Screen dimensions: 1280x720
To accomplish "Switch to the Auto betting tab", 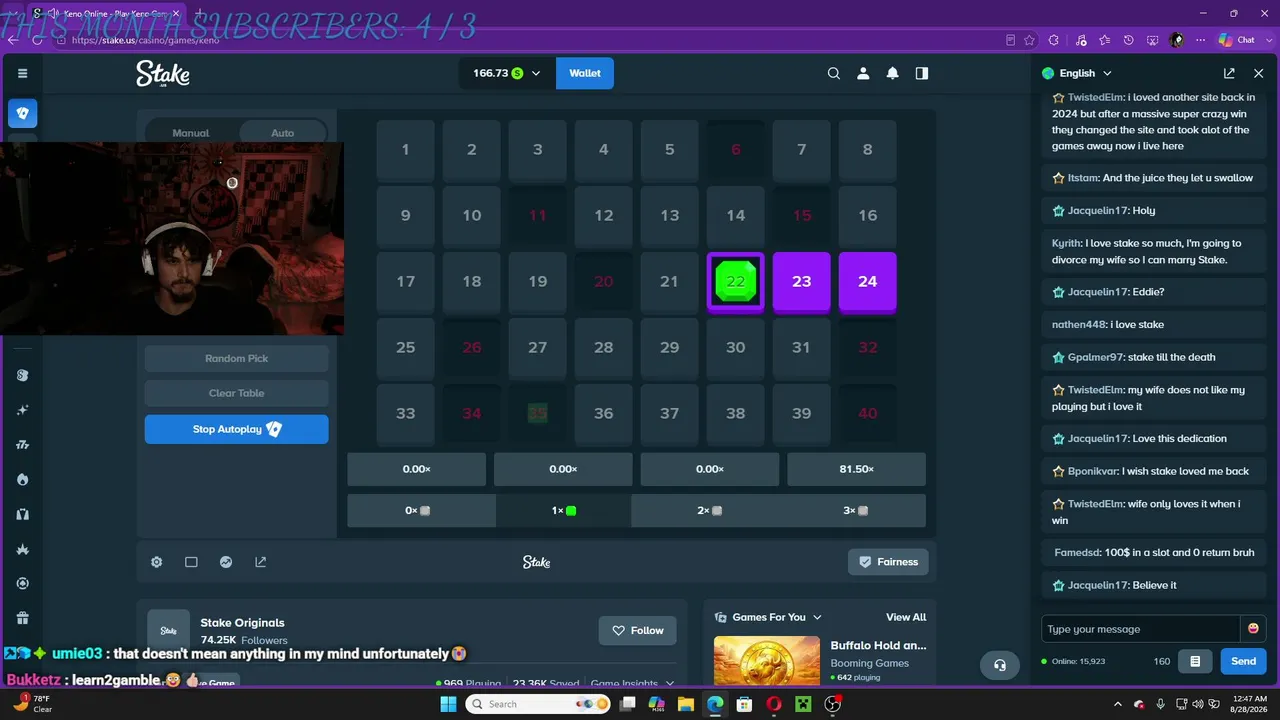I will pos(282,133).
